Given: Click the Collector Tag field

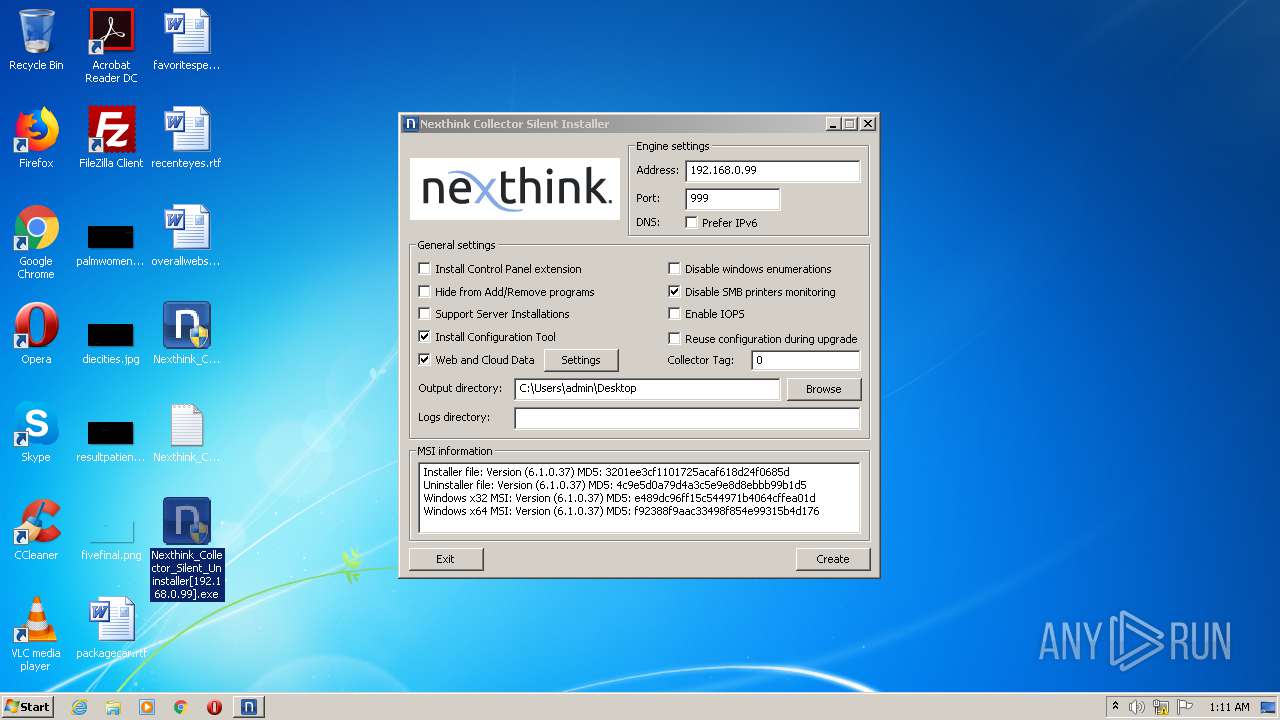Looking at the screenshot, I should pyautogui.click(x=805, y=360).
